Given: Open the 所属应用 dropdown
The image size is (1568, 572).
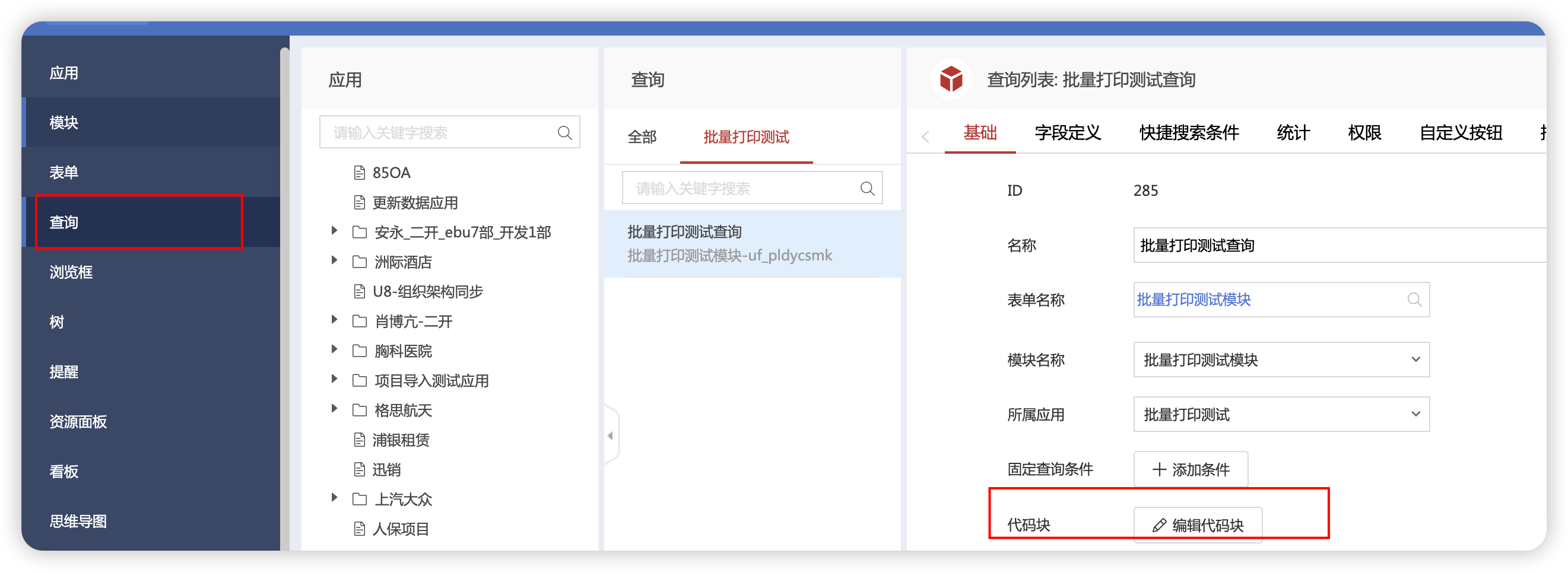Looking at the screenshot, I should click(x=1281, y=414).
